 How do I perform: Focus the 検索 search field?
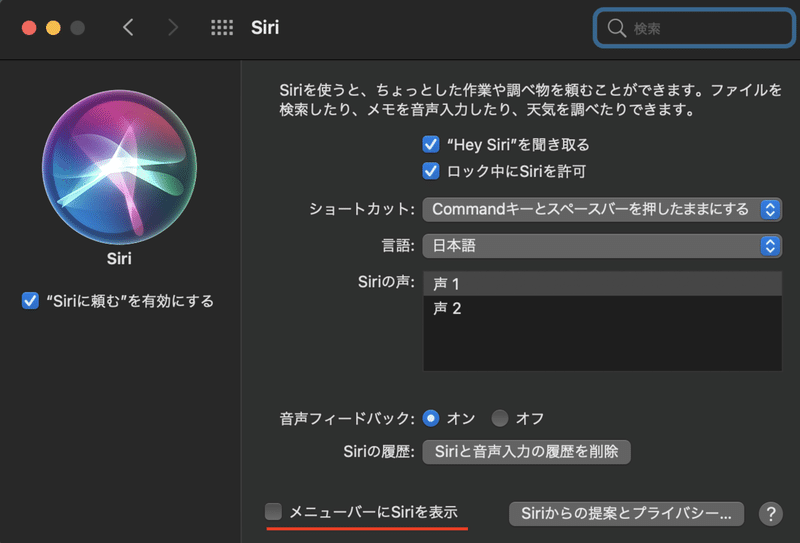[x=694, y=28]
